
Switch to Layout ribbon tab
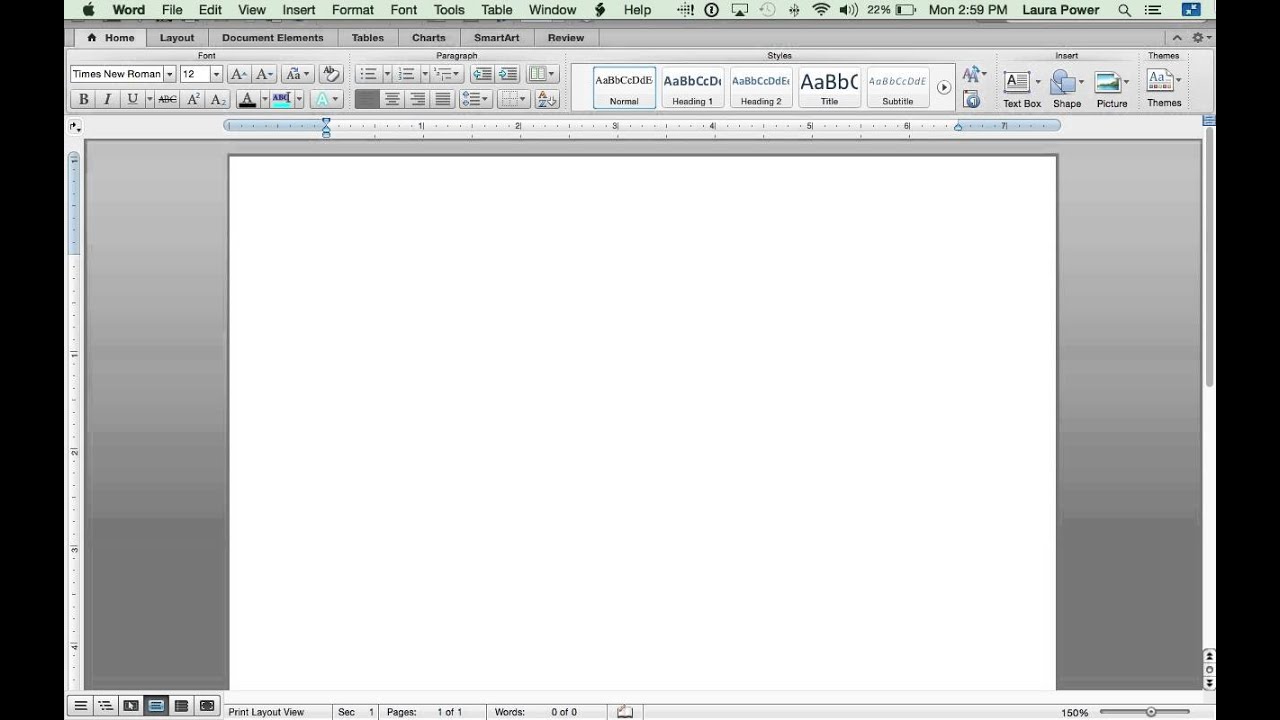click(x=177, y=38)
